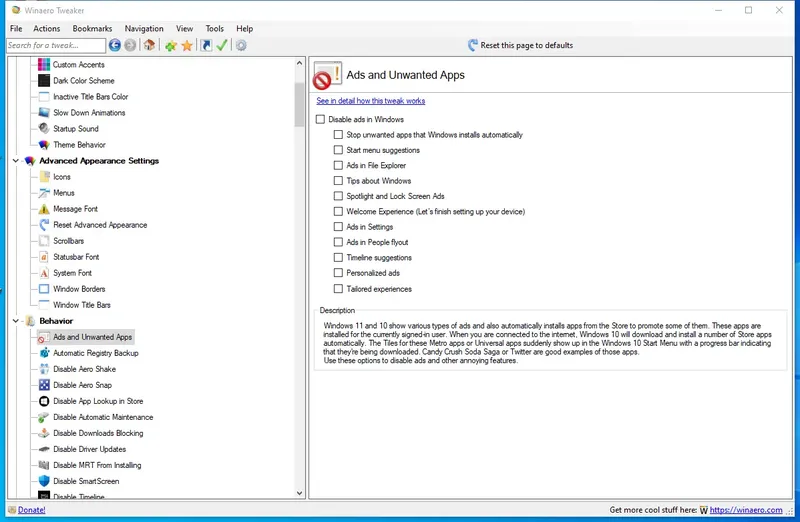Collapse Advanced Appearance Settings tree node
The height and width of the screenshot is (522, 800).
coord(16,161)
